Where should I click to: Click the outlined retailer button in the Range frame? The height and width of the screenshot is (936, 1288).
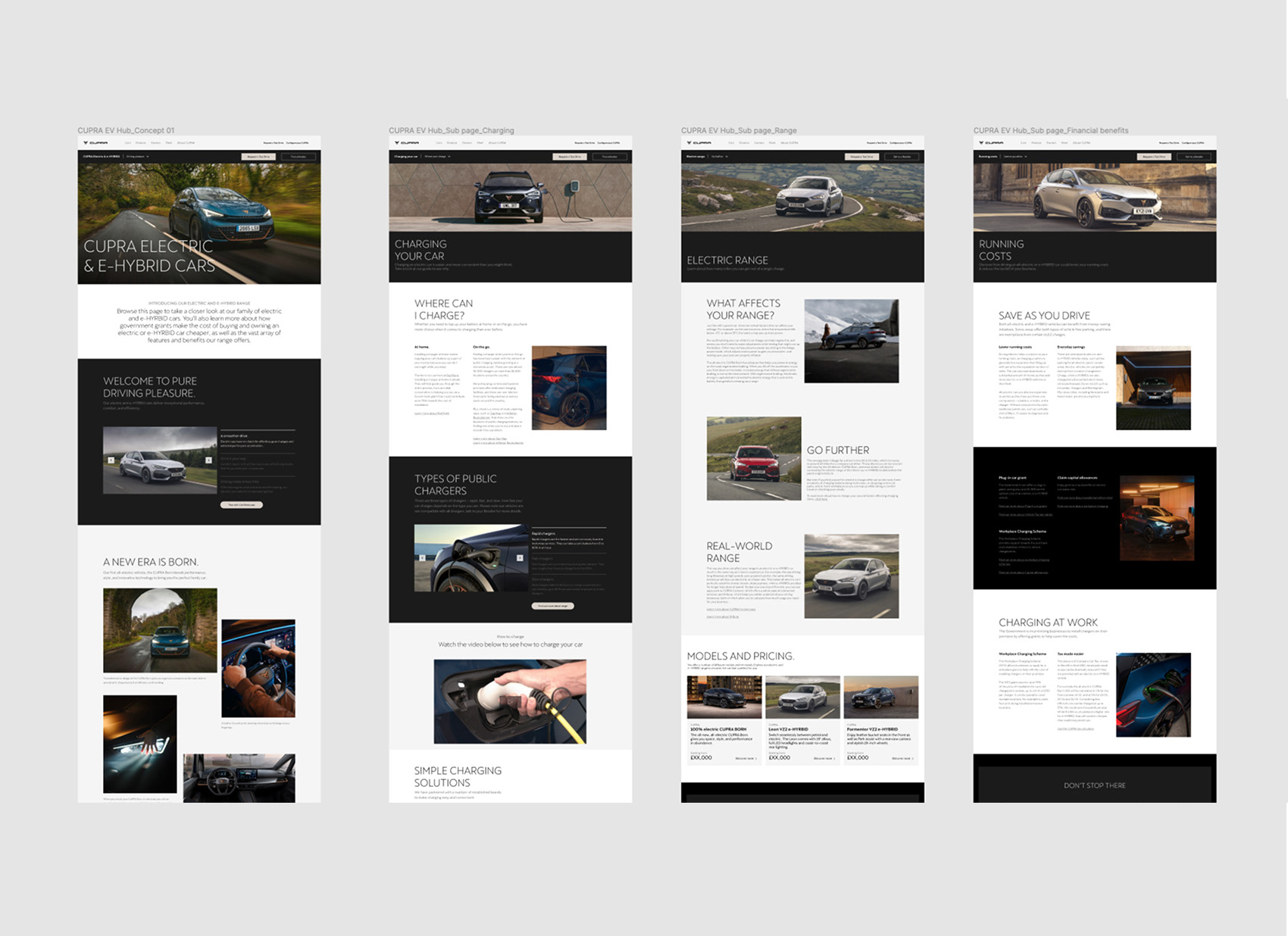[902, 157]
